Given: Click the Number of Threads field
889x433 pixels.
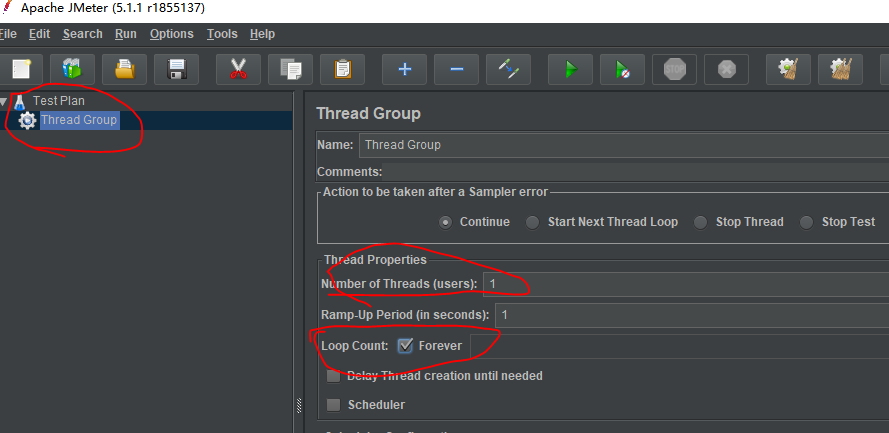Looking at the screenshot, I should coord(686,284).
